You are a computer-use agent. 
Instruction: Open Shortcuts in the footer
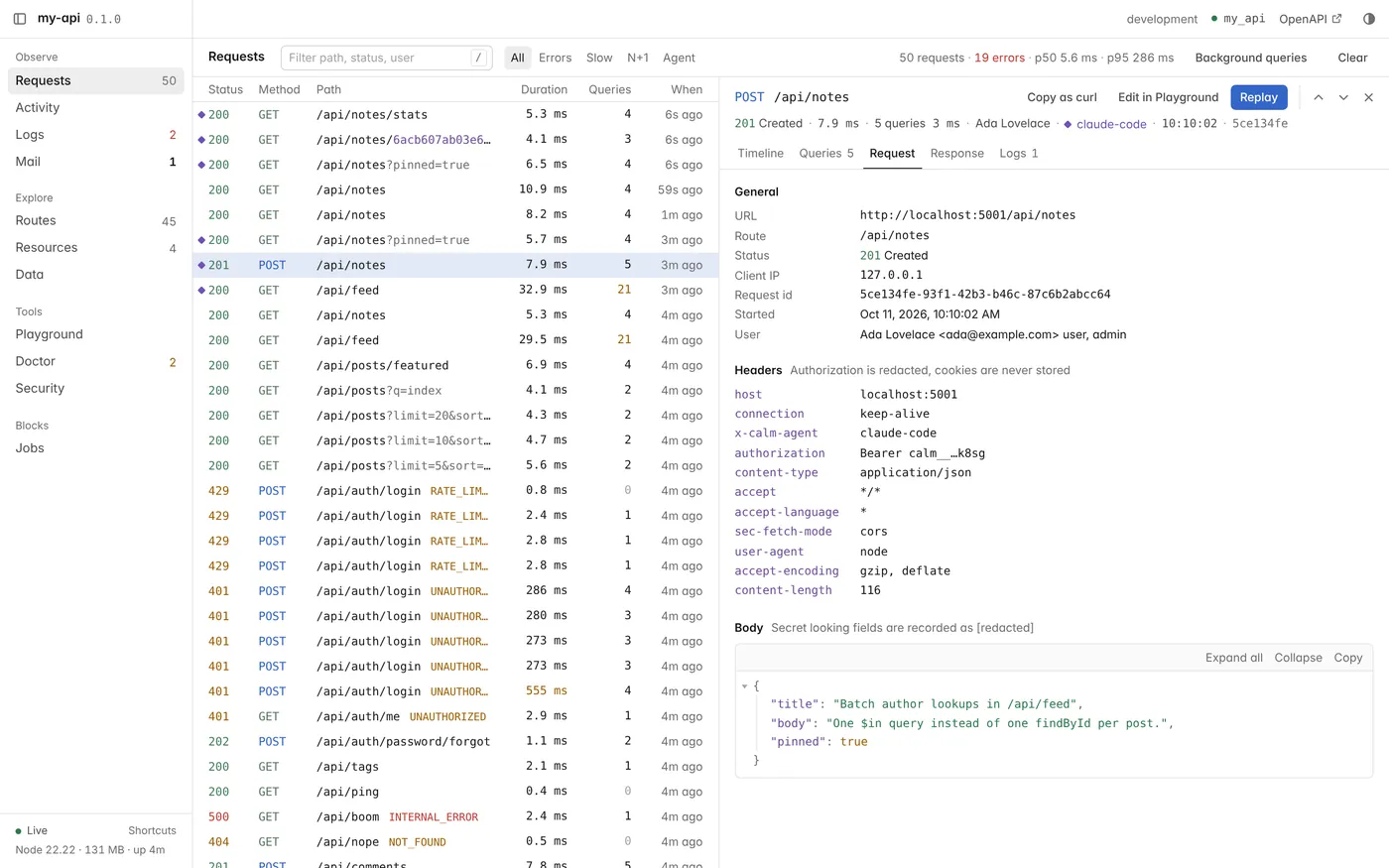coord(152,830)
